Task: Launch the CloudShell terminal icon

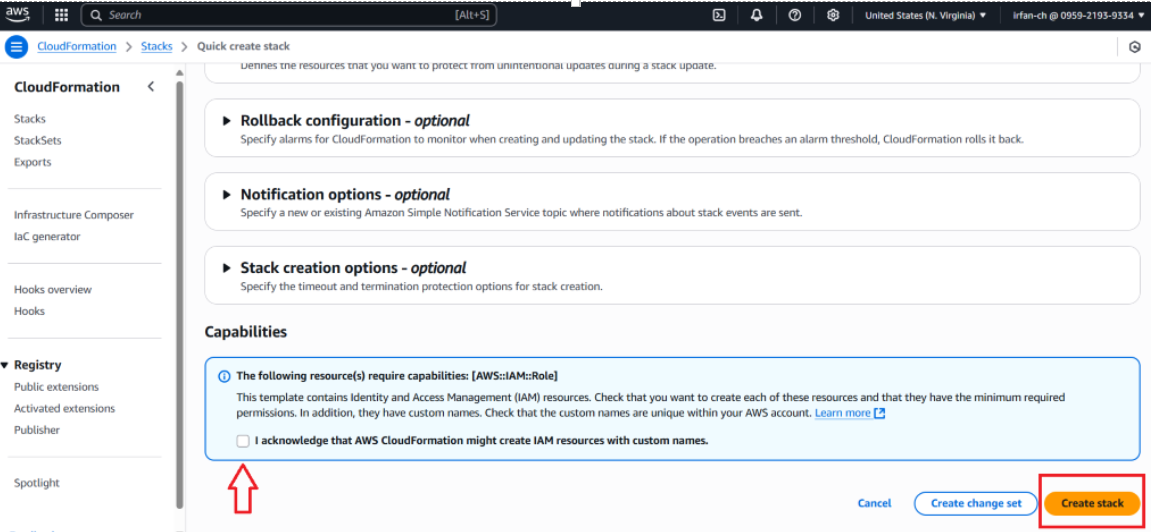Action: pos(719,15)
